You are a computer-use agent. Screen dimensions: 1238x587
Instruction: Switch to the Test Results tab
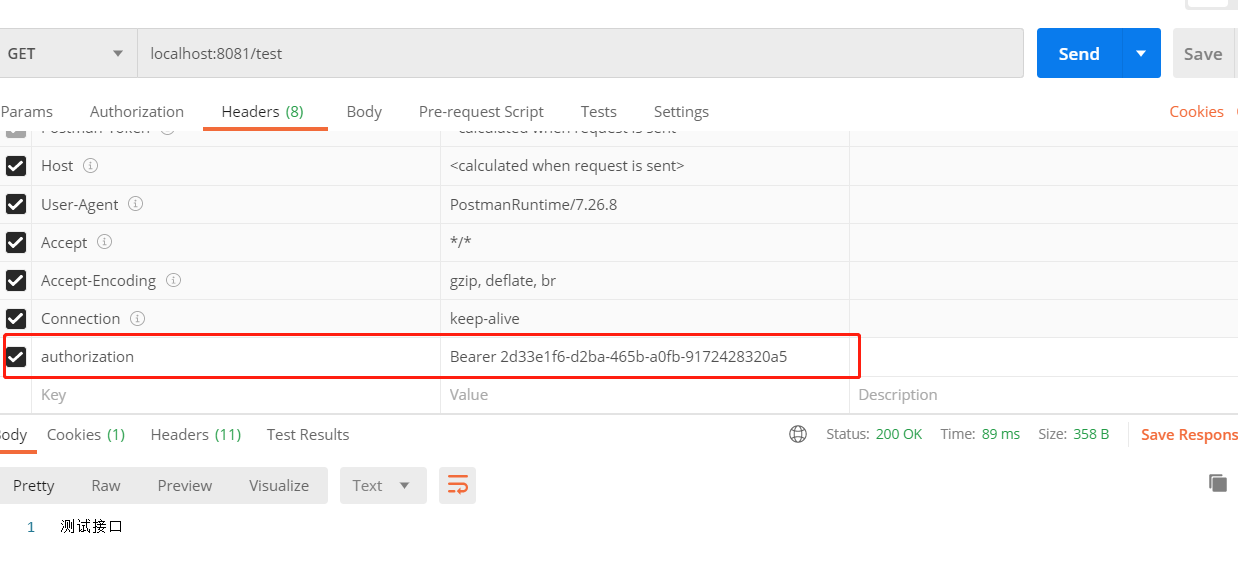pos(308,434)
